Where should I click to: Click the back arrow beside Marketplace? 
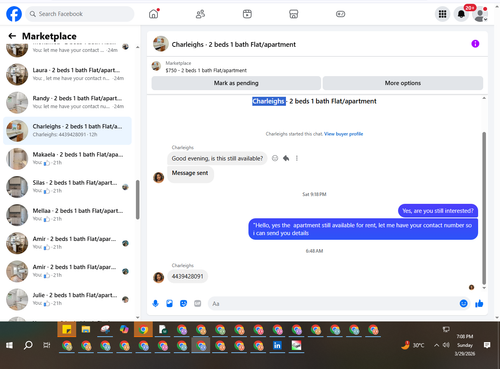pos(12,36)
